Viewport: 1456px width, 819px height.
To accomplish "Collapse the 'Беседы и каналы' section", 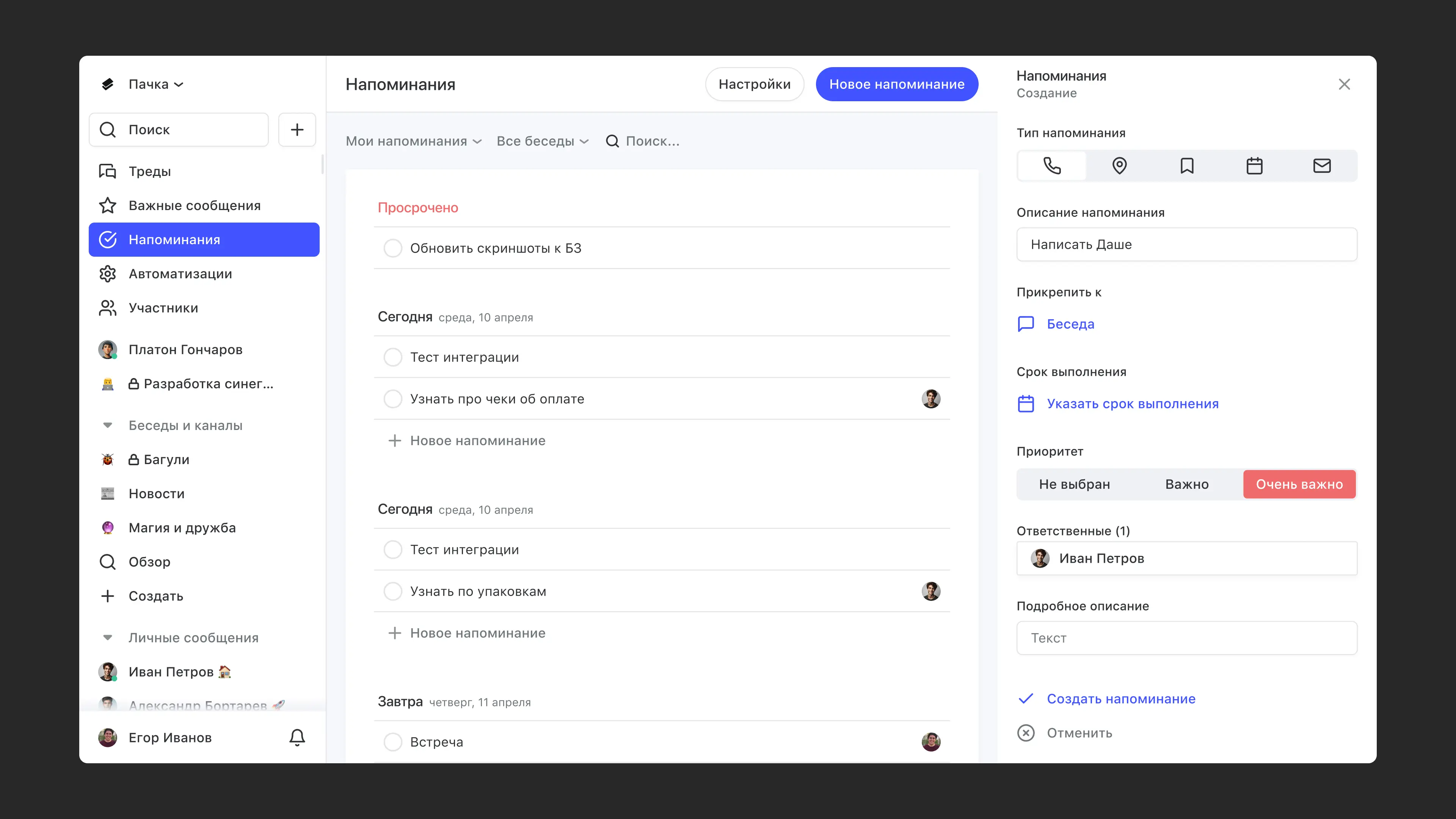I will tap(107, 425).
